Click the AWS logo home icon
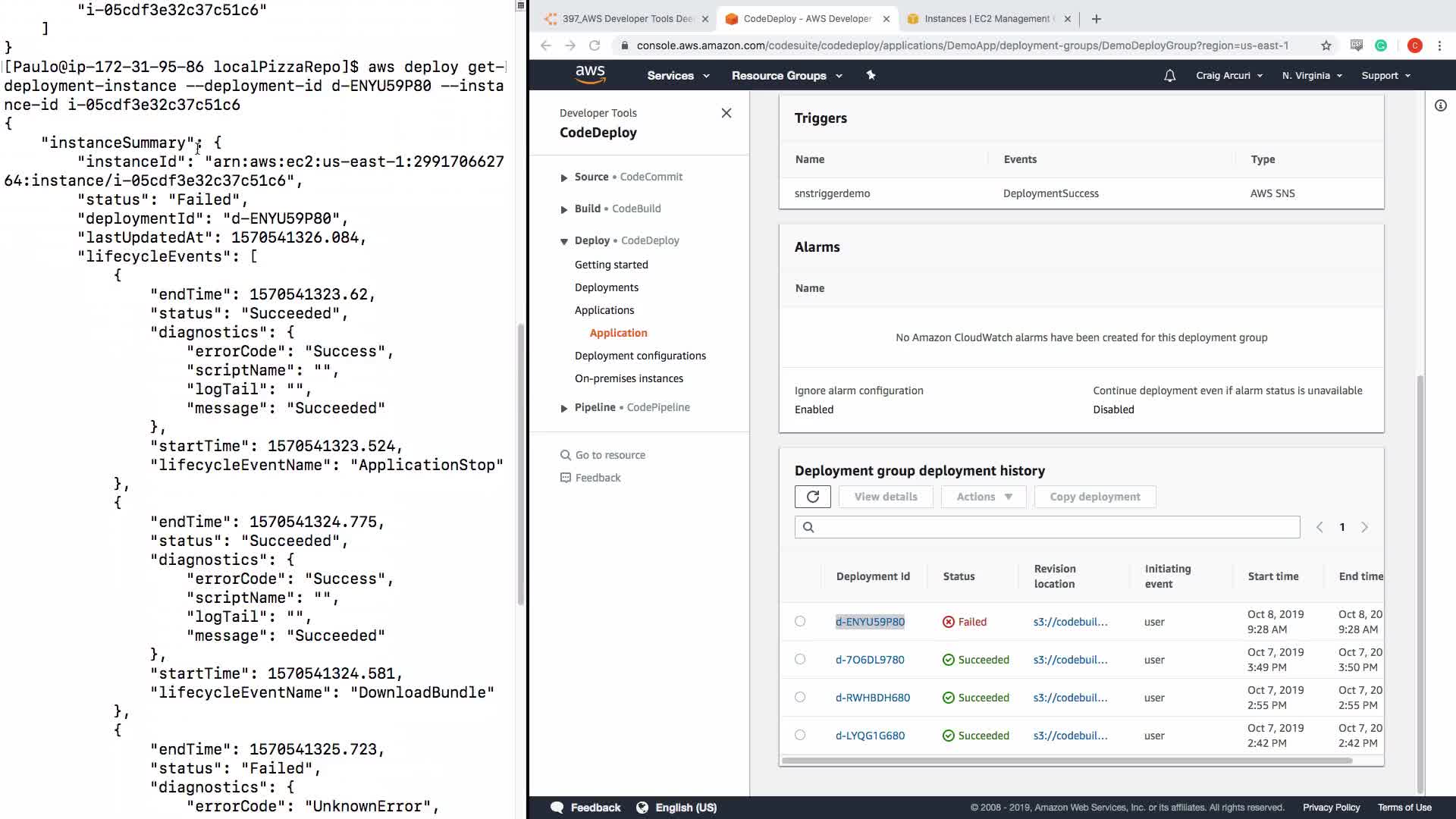The width and height of the screenshot is (1456, 819). [x=590, y=75]
